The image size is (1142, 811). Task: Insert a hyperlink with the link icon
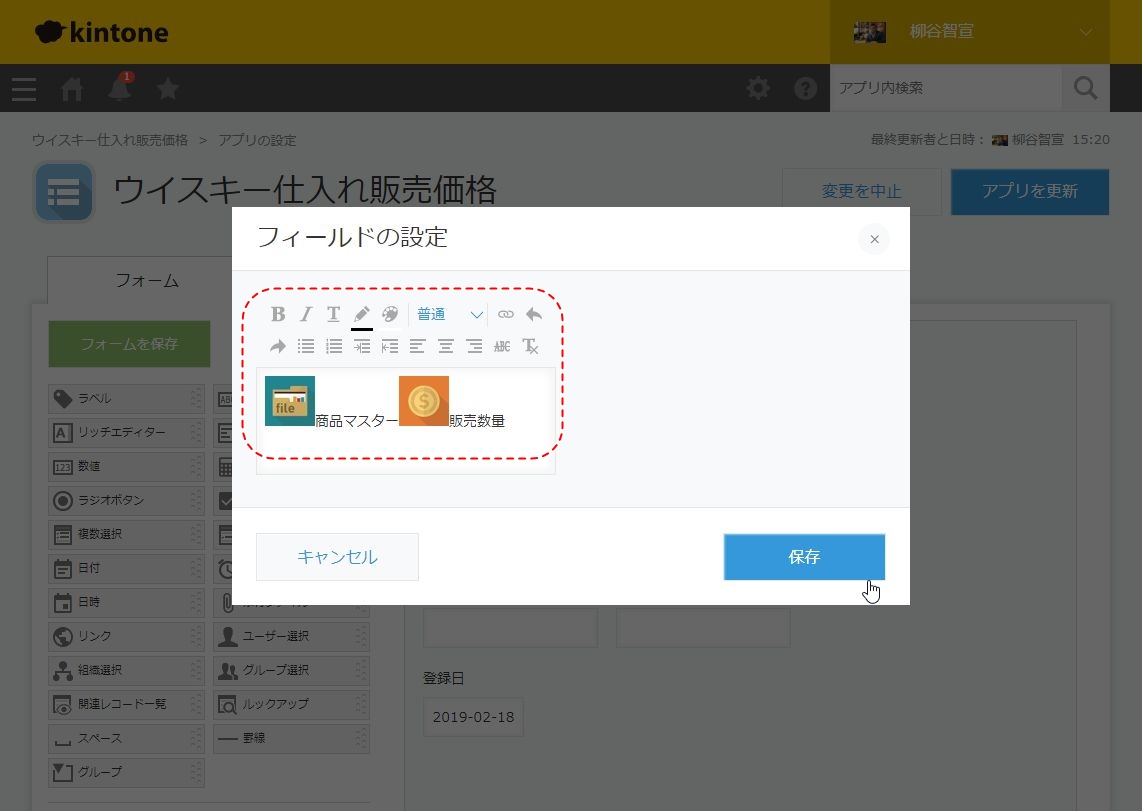pyautogui.click(x=505, y=314)
